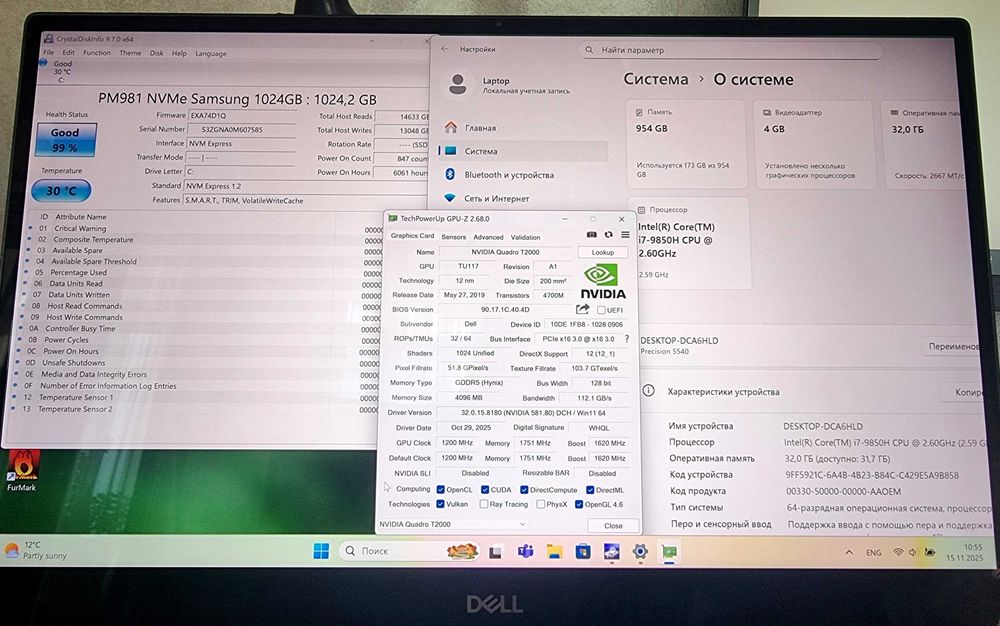This screenshot has height=626, width=1000.
Task: Click the Найти параметр search field
Action: coord(730,50)
